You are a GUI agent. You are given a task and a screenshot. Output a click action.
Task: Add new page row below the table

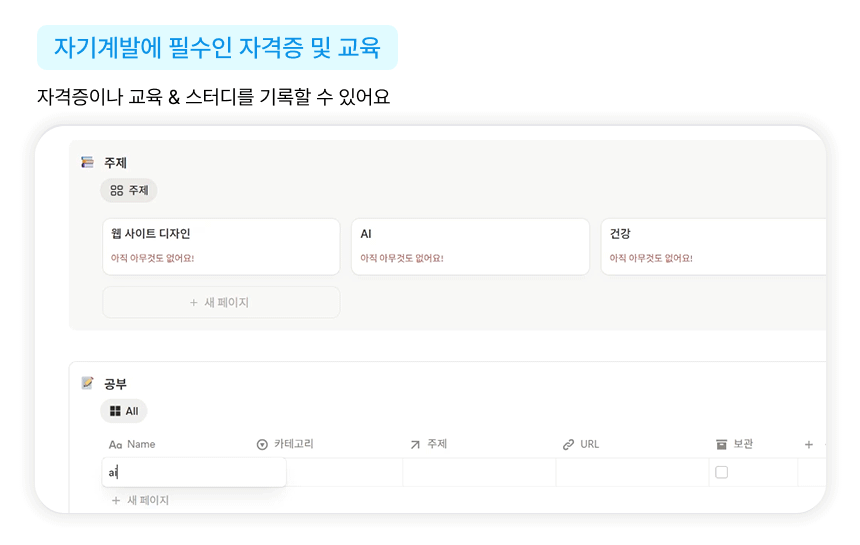click(140, 500)
